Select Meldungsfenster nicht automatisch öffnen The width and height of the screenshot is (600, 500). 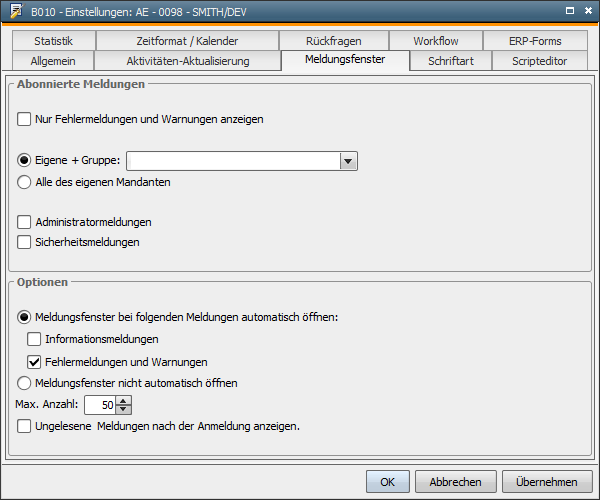pos(25,382)
